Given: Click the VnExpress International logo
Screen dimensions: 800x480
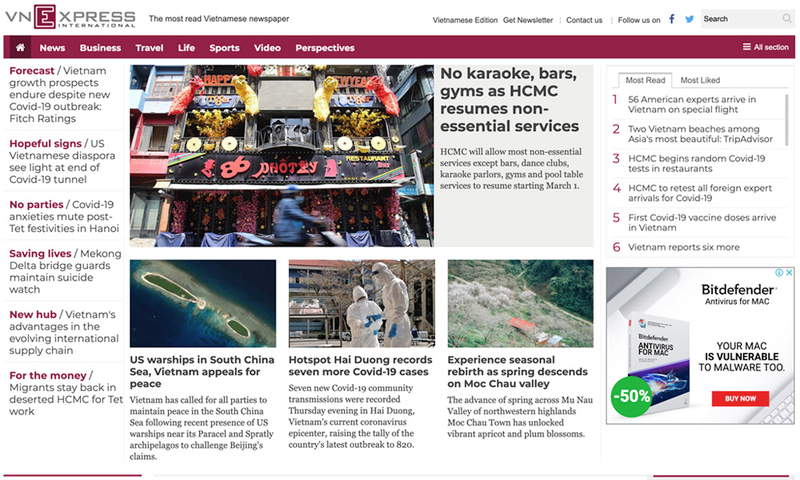Looking at the screenshot, I should (70, 18).
